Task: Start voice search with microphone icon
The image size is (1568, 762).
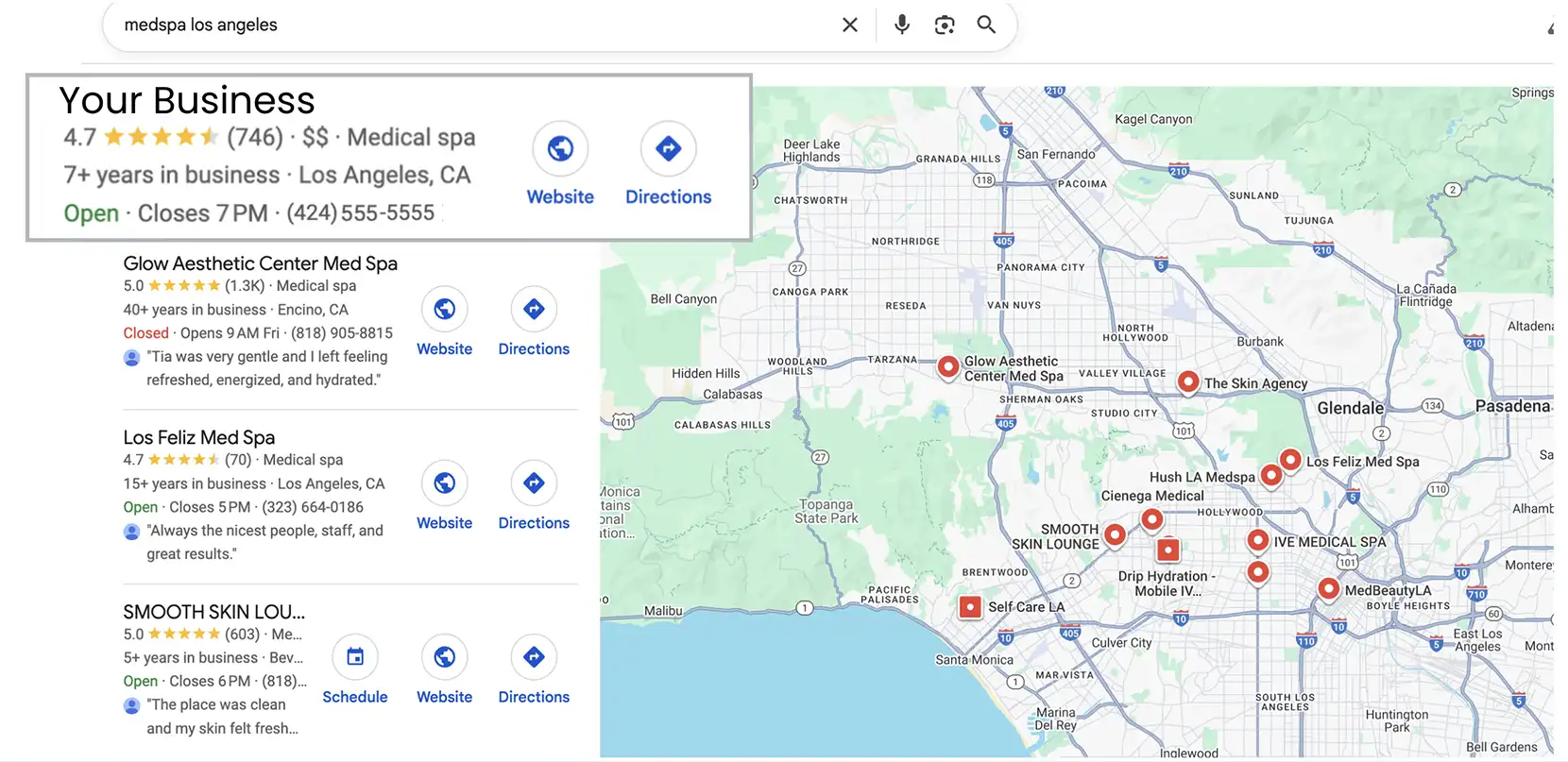Action: point(902,25)
